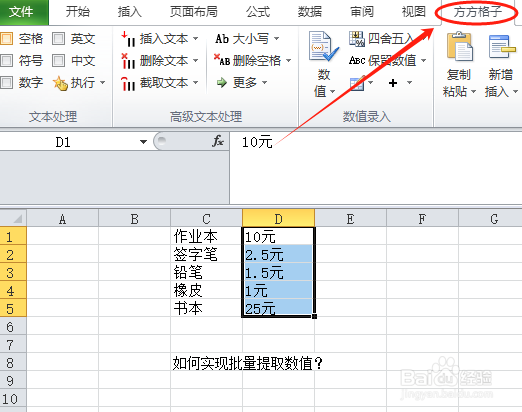Open the 数据 tab

(x=310, y=12)
